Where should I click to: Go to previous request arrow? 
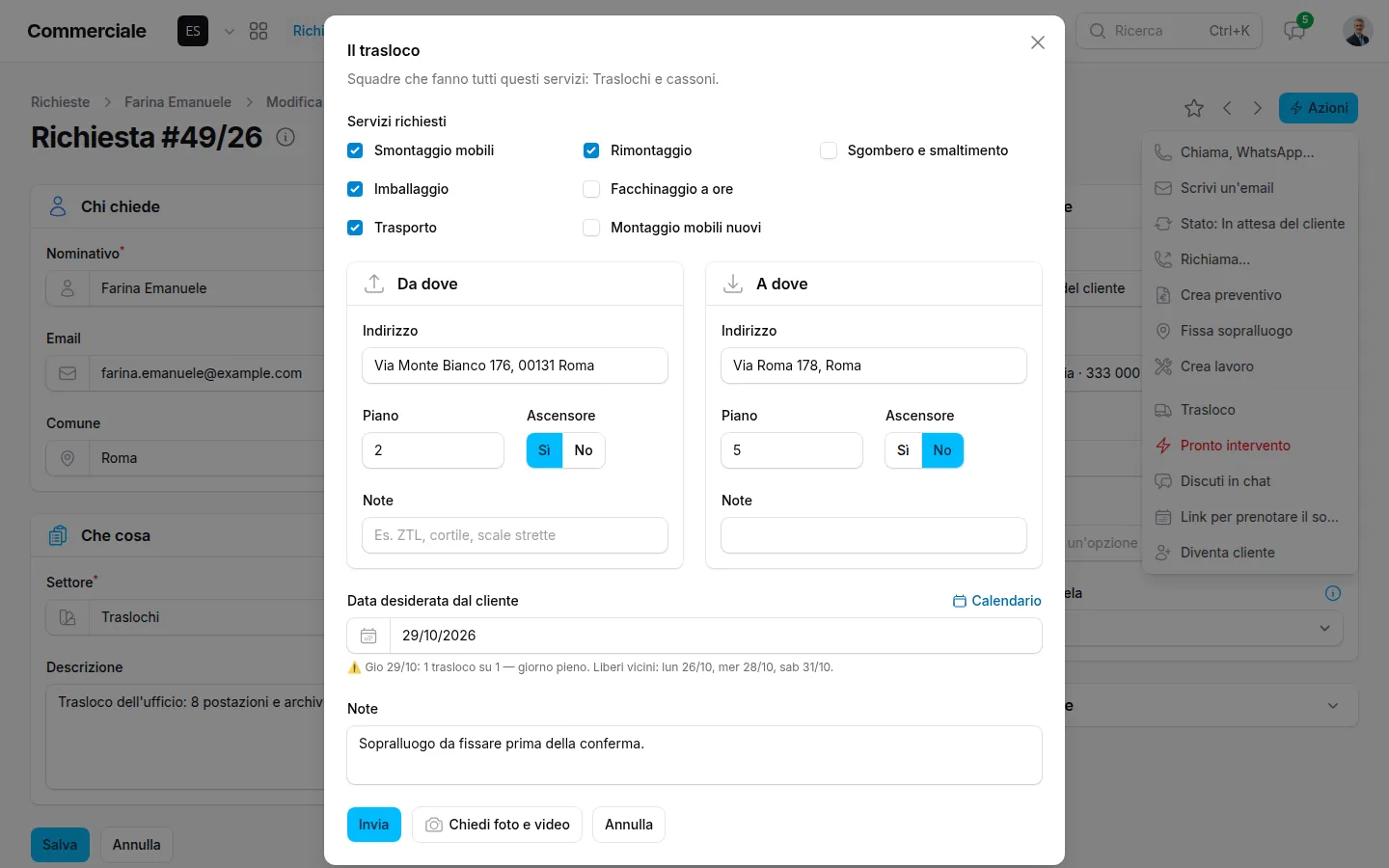click(1227, 108)
